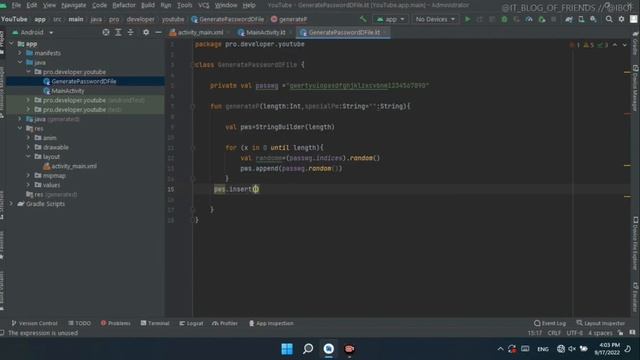Click the UTF-8 encoding status entry
Image resolution: width=640 pixels, height=360 pixels.
(x=575, y=333)
